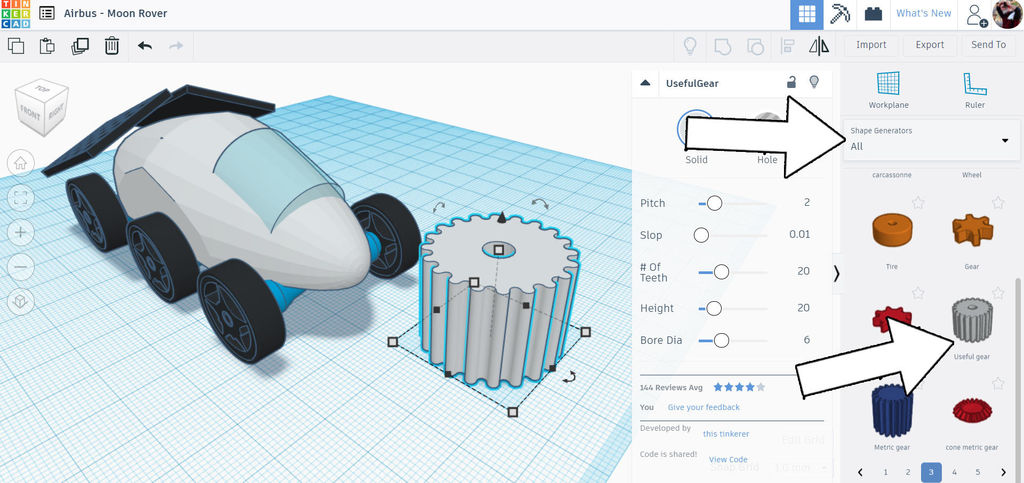This screenshot has height=483, width=1024.
Task: Redo the last action
Action: coord(176,46)
